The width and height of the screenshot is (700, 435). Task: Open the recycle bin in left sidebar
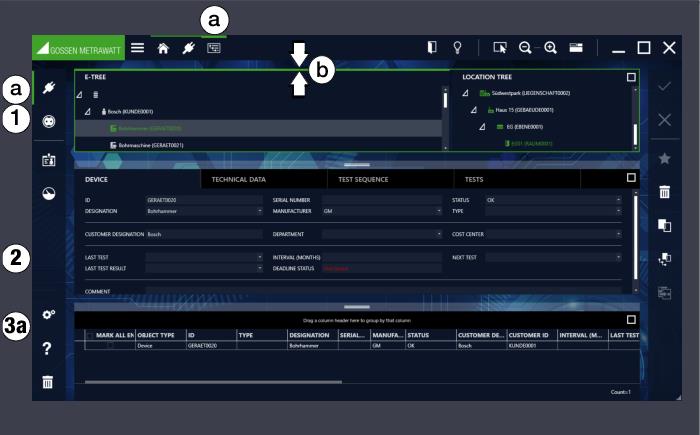point(47,382)
